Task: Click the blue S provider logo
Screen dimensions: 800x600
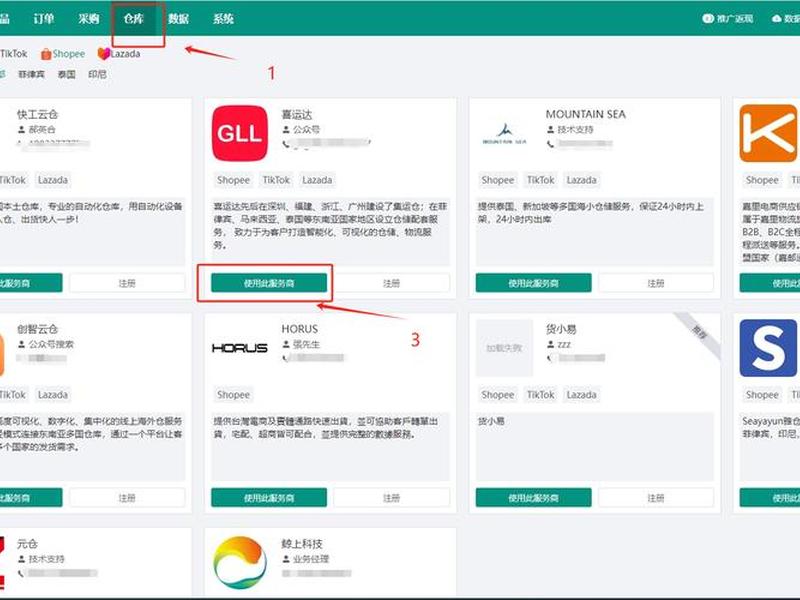Action: point(768,348)
